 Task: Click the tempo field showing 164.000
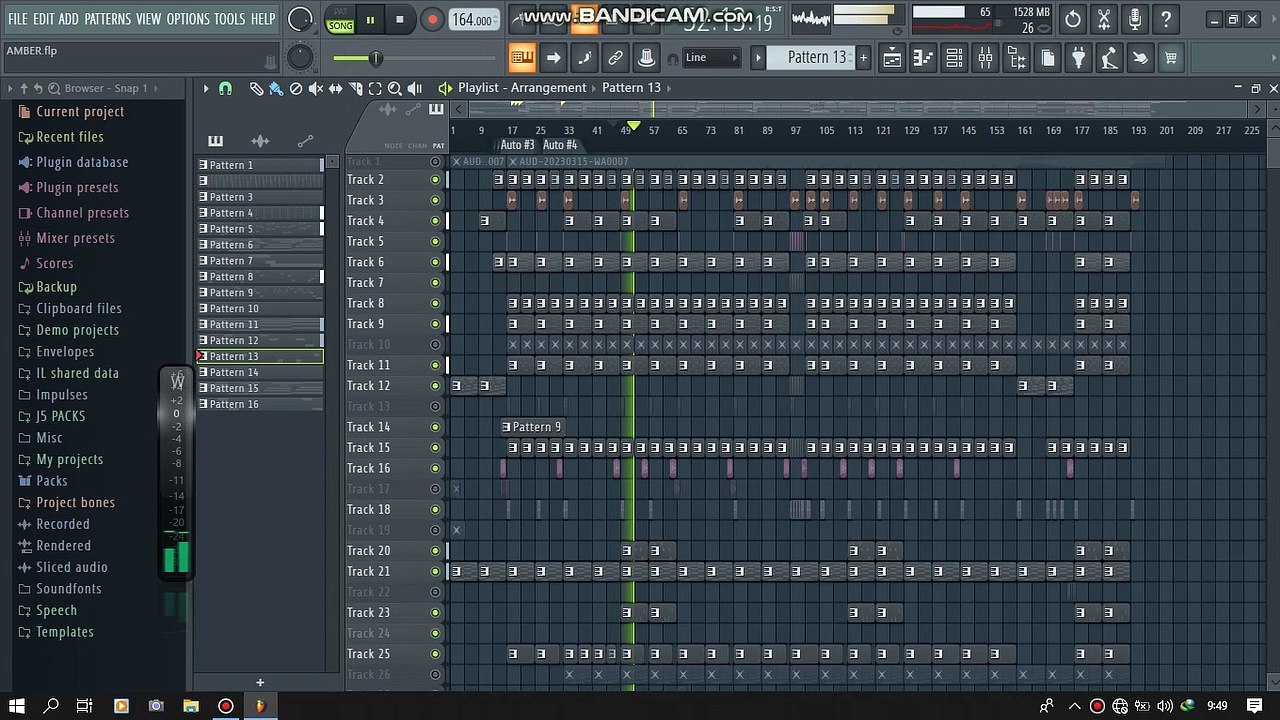(472, 20)
